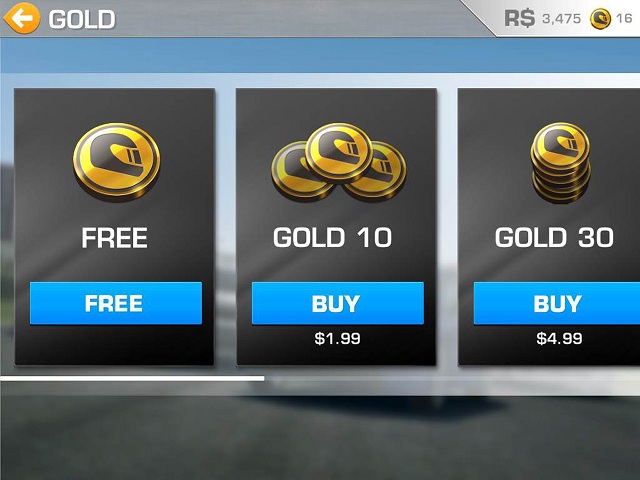
Task: Claim free gold with FREE button
Action: click(x=116, y=303)
